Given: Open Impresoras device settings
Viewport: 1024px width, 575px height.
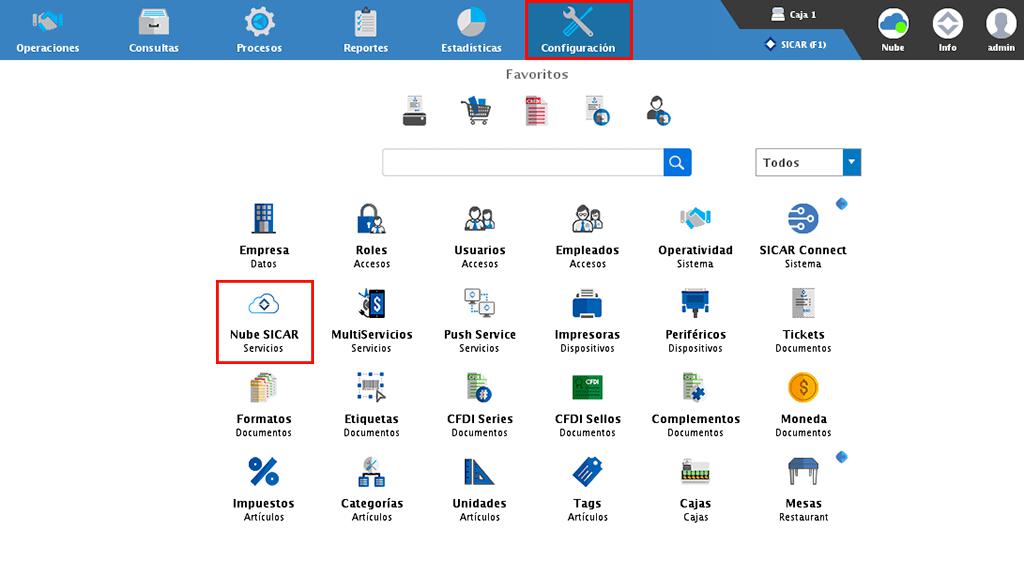Looking at the screenshot, I should (587, 319).
